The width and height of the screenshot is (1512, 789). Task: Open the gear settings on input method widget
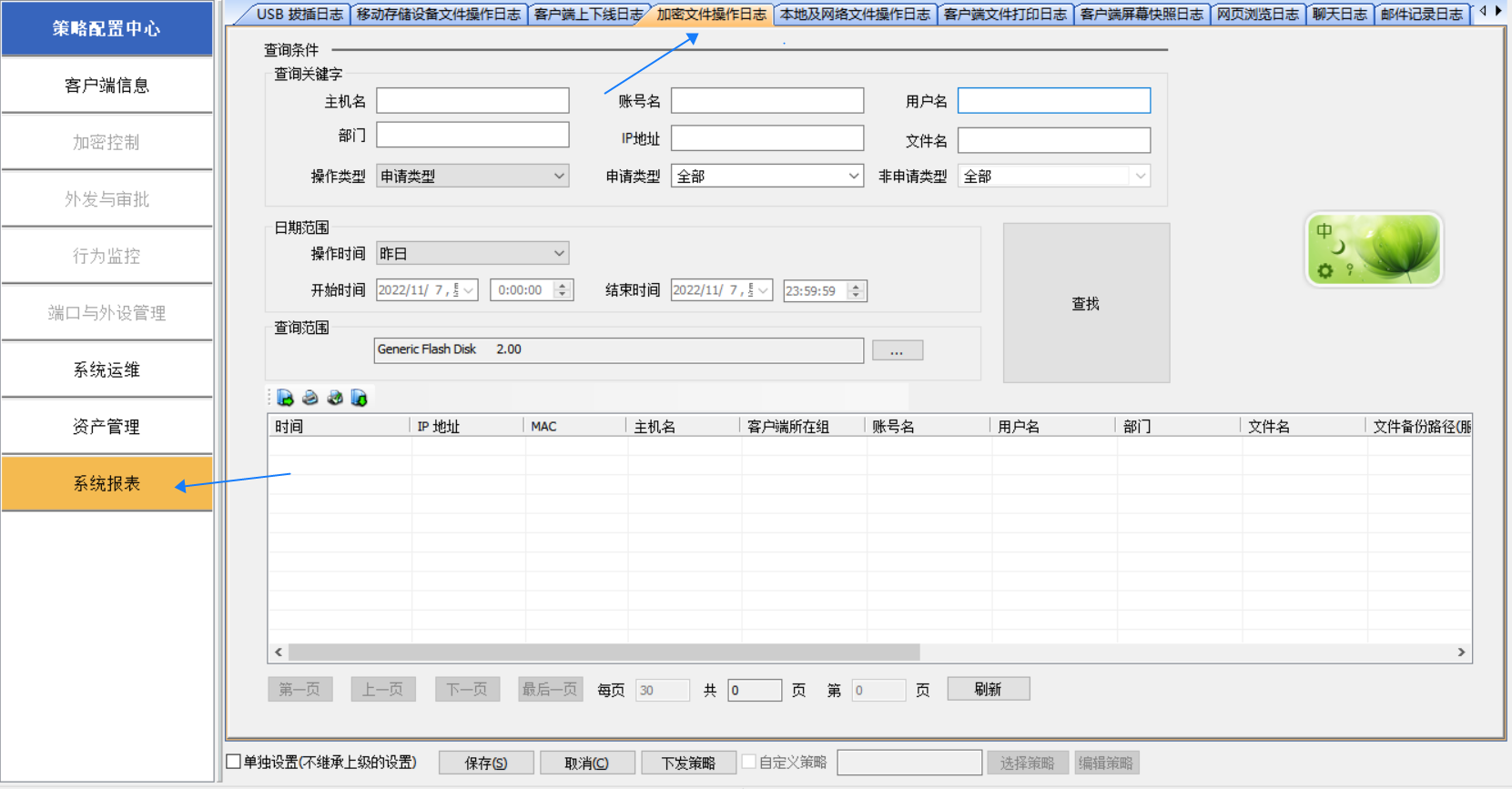click(x=1325, y=270)
